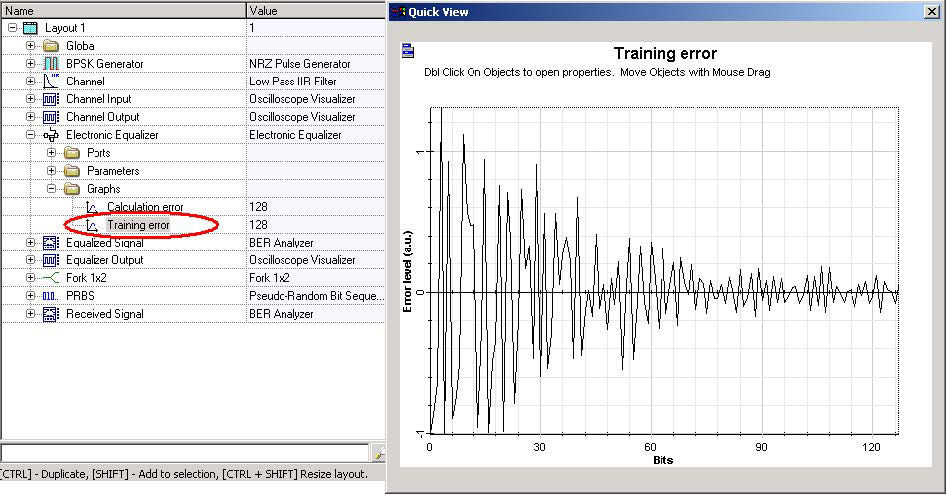Click the Value column header
This screenshot has height=495, width=946.
(x=316, y=10)
